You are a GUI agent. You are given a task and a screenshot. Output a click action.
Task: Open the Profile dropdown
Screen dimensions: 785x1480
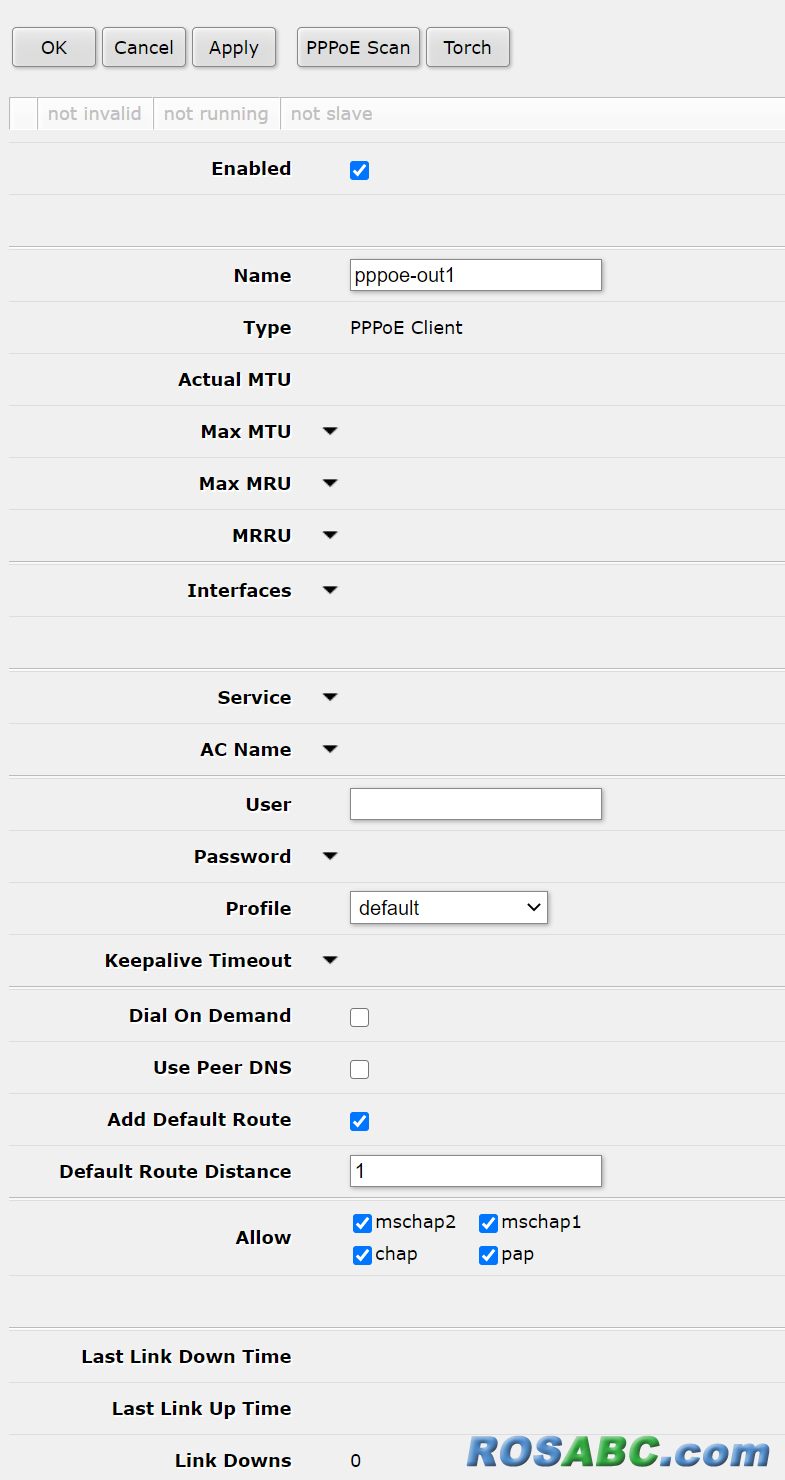point(448,908)
